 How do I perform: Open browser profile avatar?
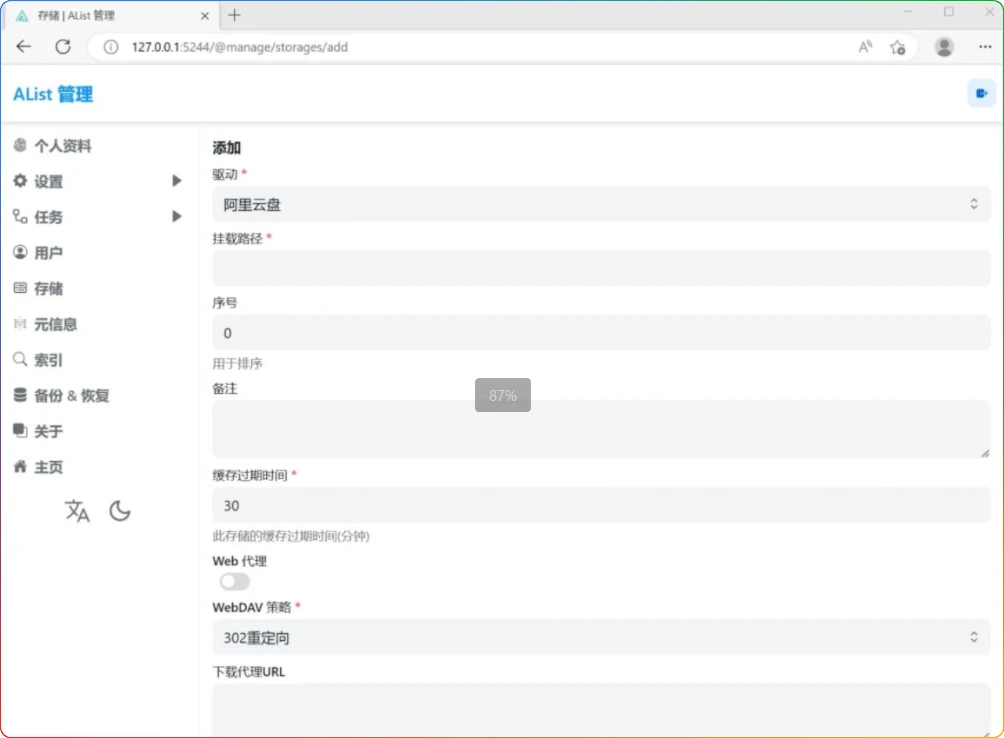point(944,47)
